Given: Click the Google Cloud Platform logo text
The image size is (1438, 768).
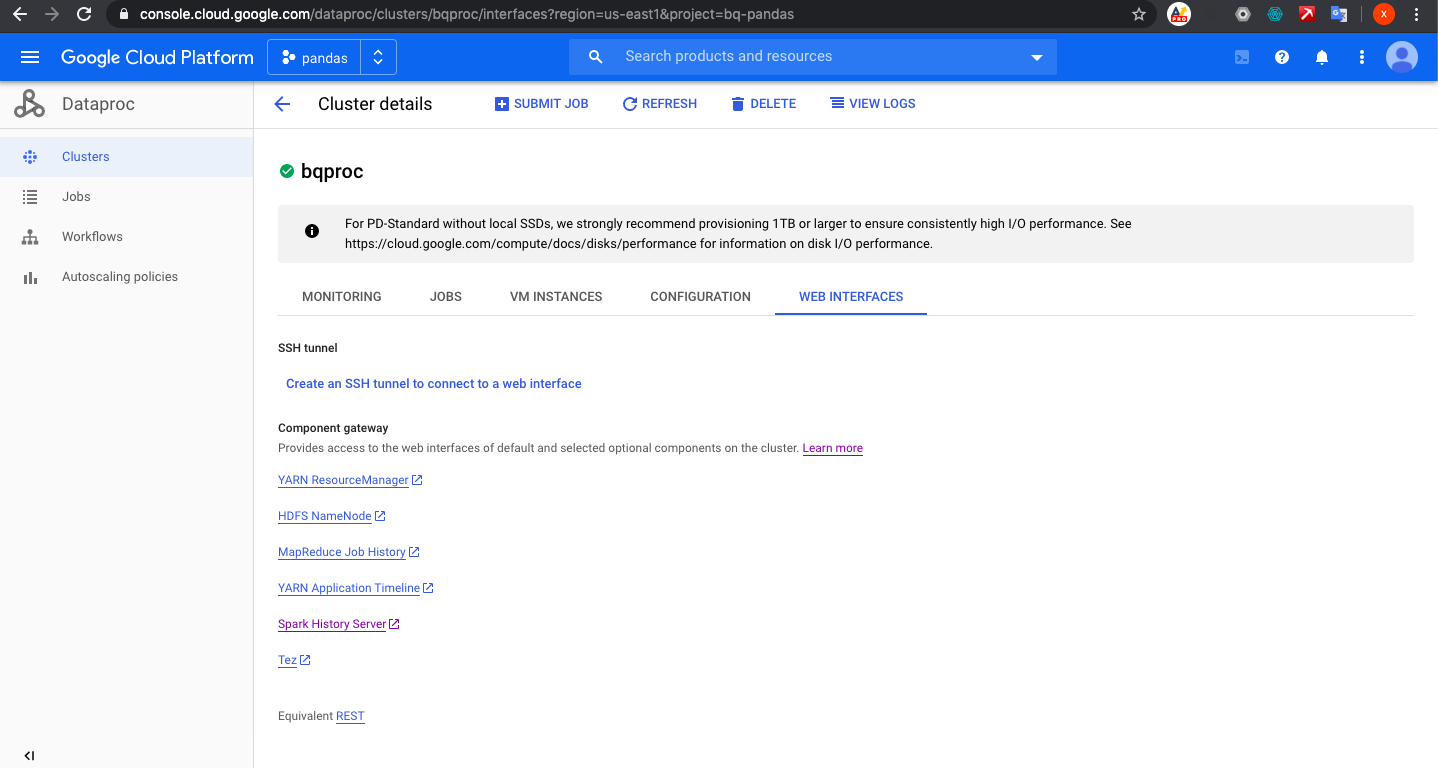Looking at the screenshot, I should [157, 57].
